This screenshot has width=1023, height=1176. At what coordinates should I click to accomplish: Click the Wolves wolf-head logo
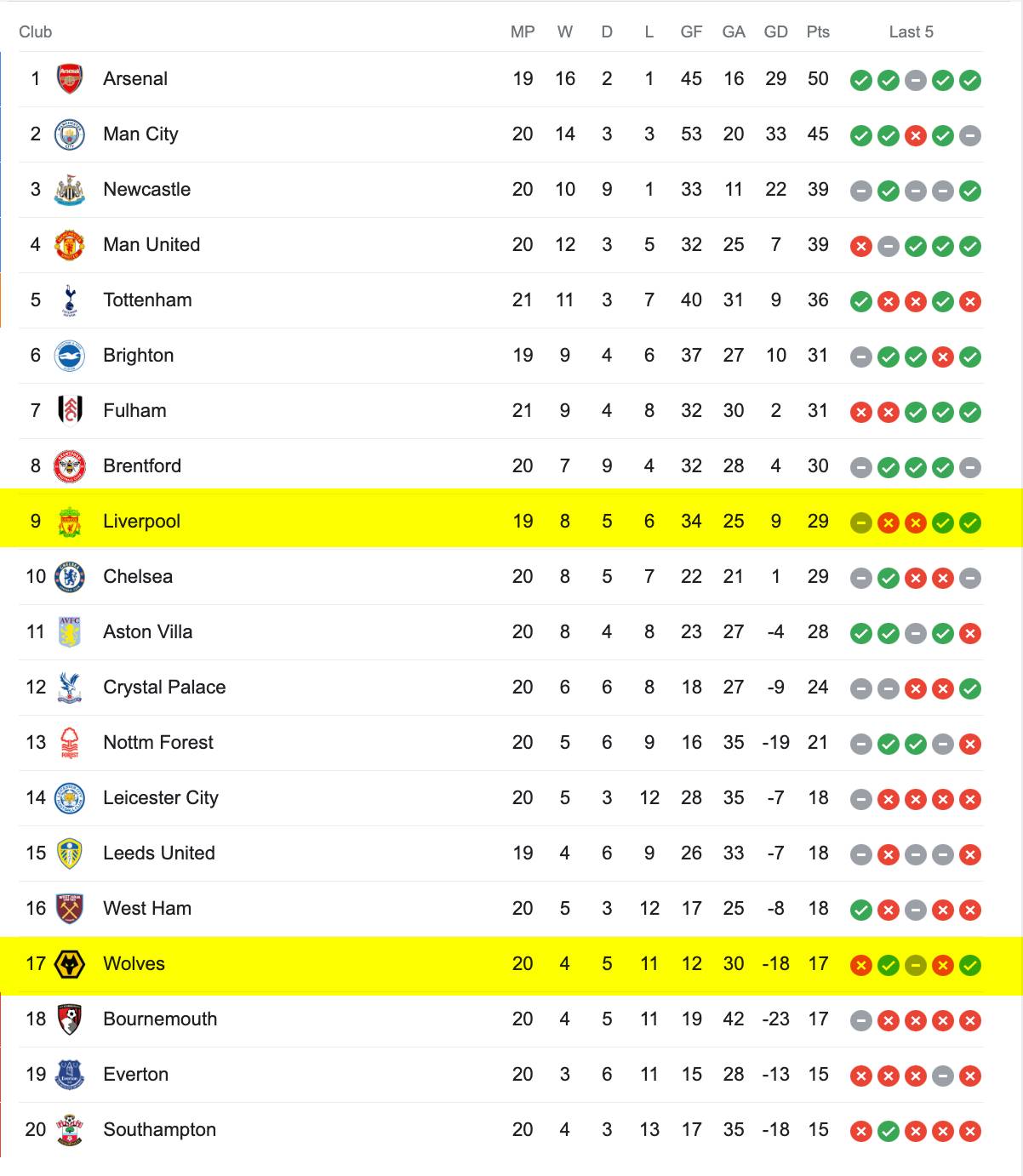point(70,964)
